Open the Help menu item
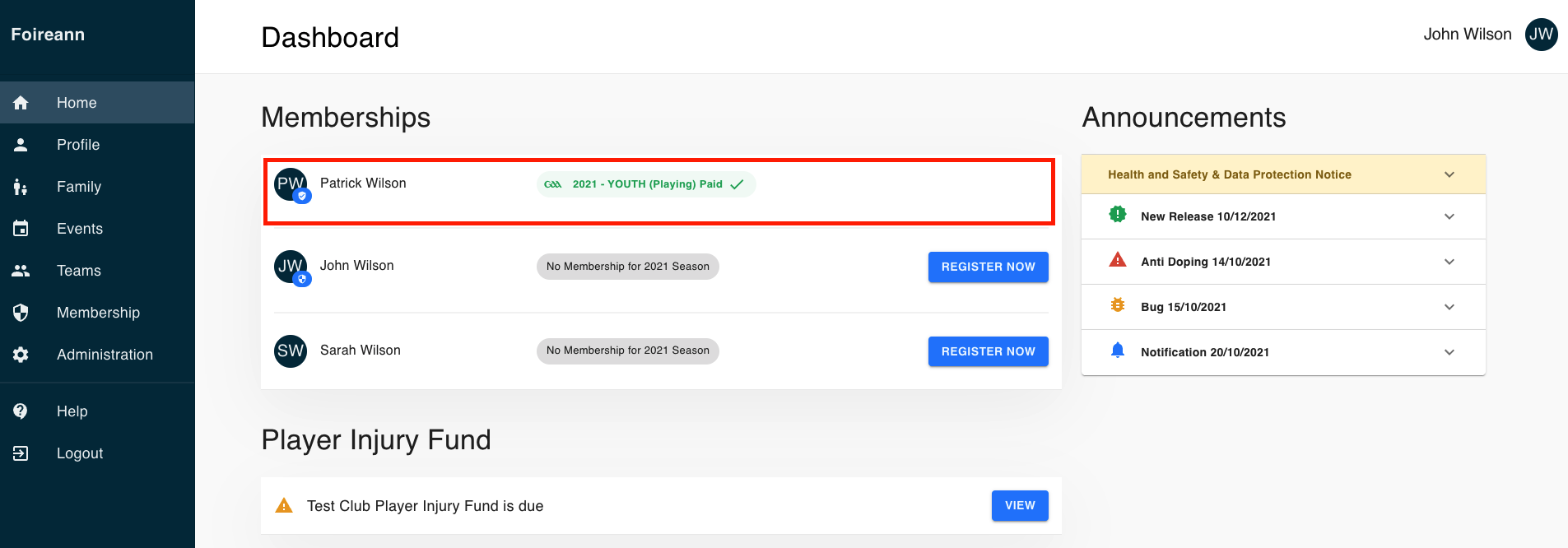Viewport: 1568px width, 548px height. tap(97, 411)
